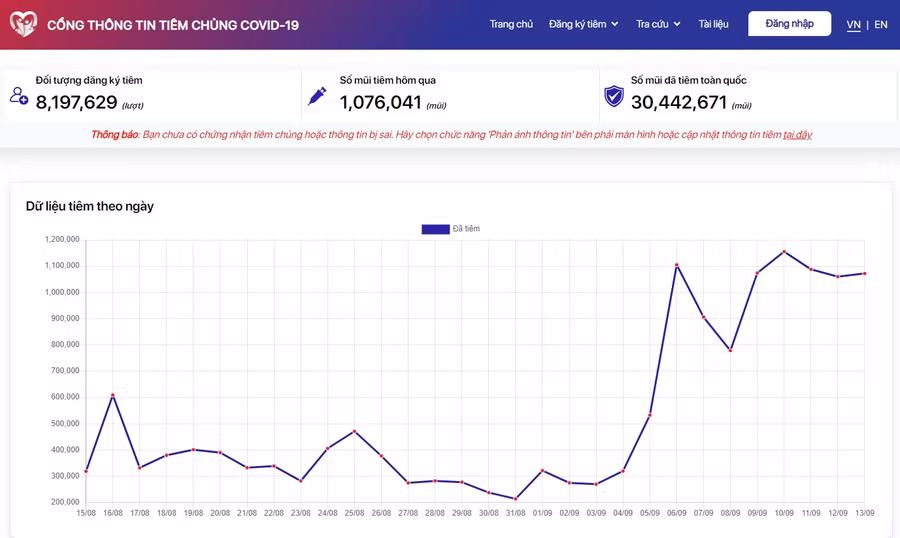Switch language to EN
This screenshot has height=538, width=900.
pyautogui.click(x=881, y=25)
